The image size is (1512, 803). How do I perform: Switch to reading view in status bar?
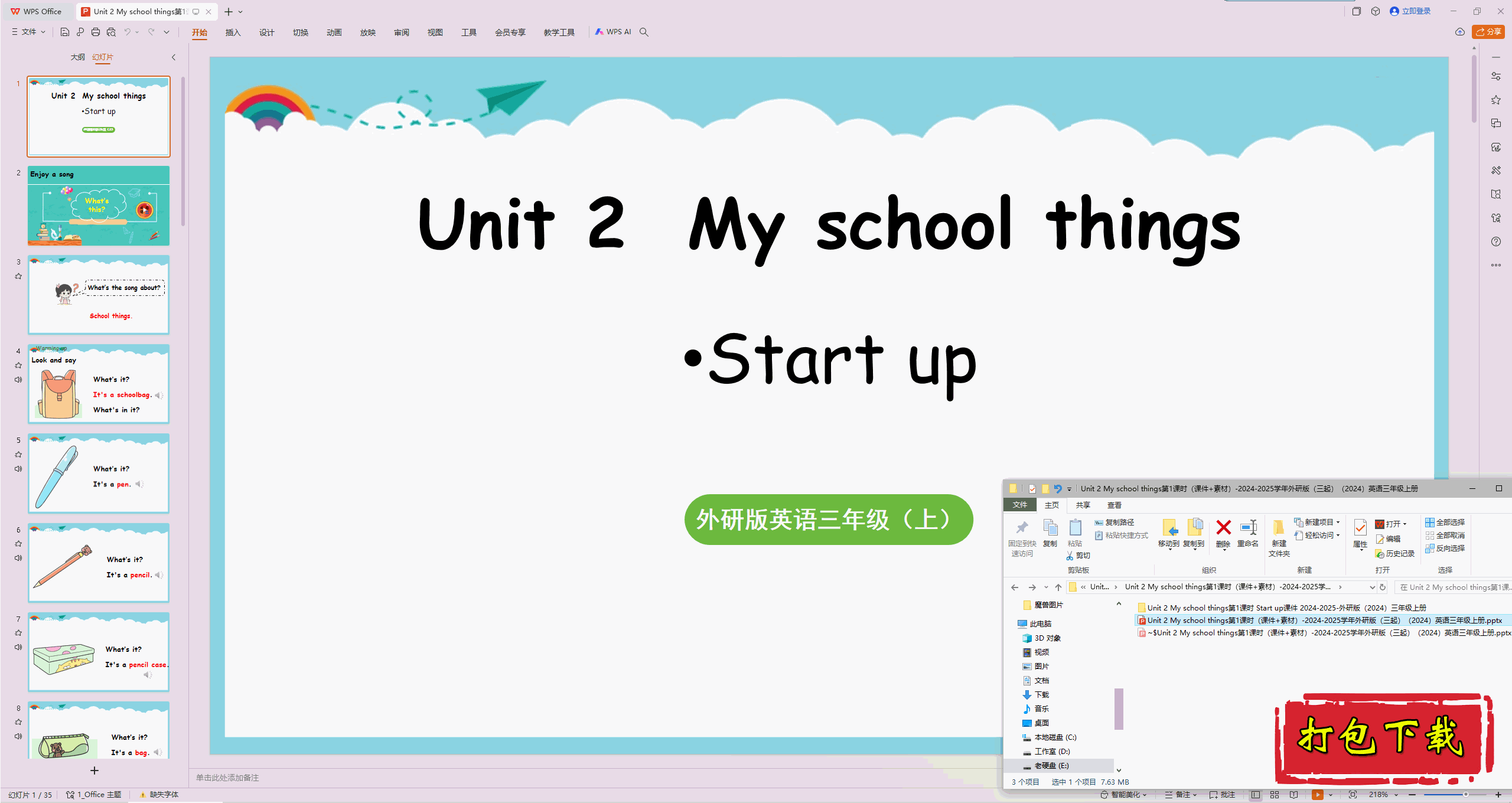[1294, 795]
